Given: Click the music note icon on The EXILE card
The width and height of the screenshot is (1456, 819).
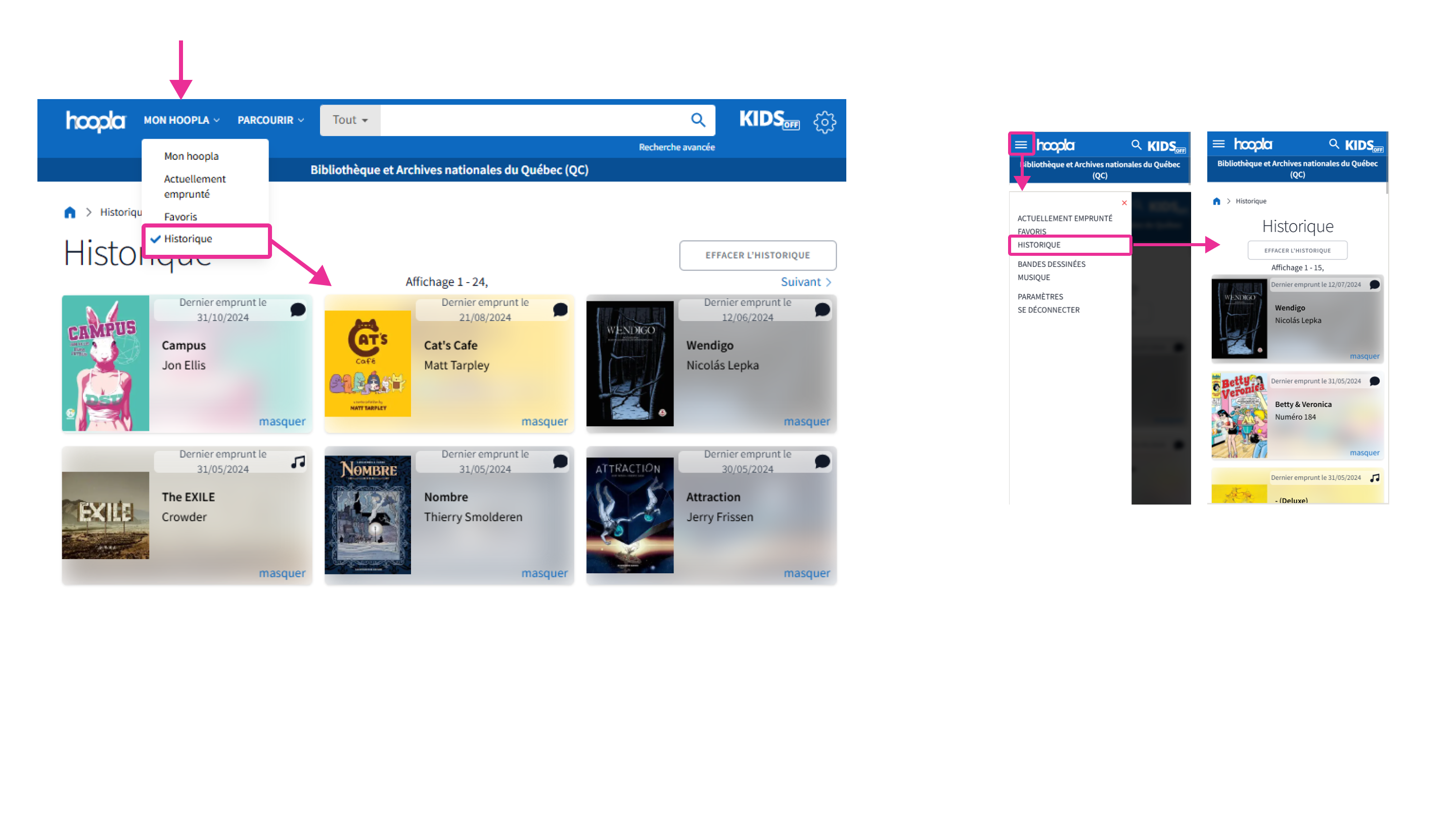Looking at the screenshot, I should tap(298, 462).
